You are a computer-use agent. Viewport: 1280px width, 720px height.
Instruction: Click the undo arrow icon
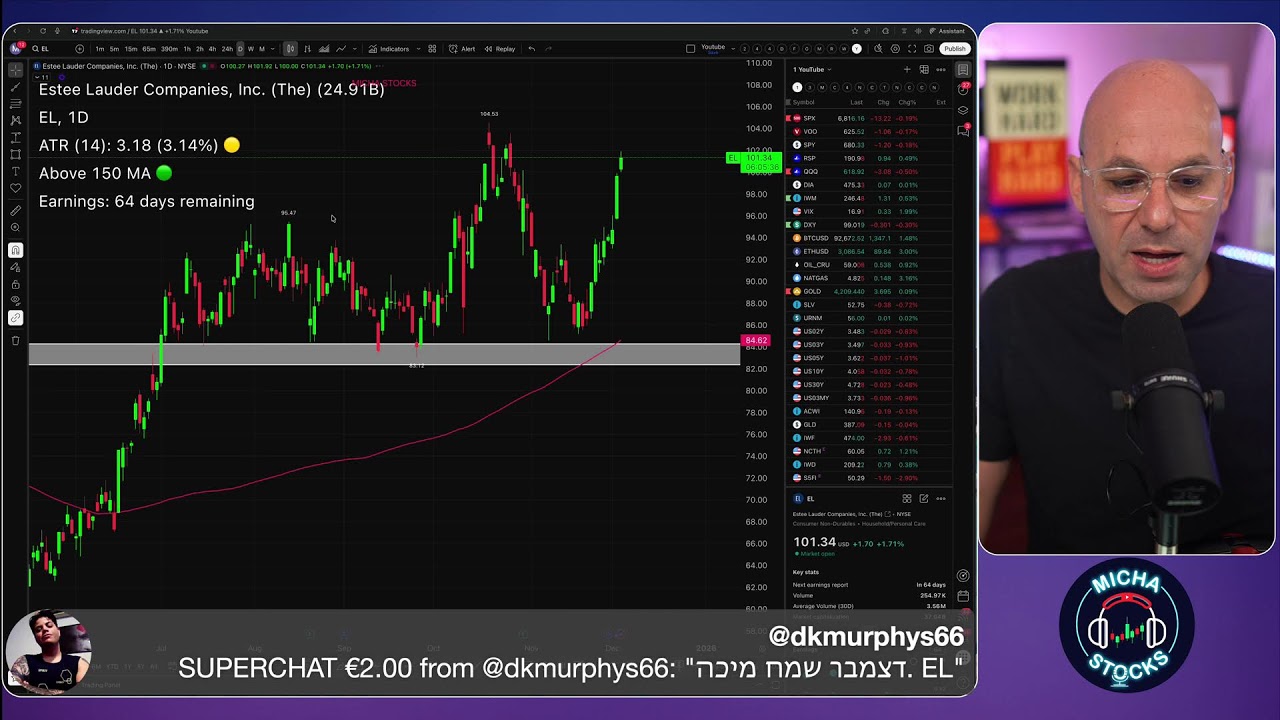pos(531,49)
